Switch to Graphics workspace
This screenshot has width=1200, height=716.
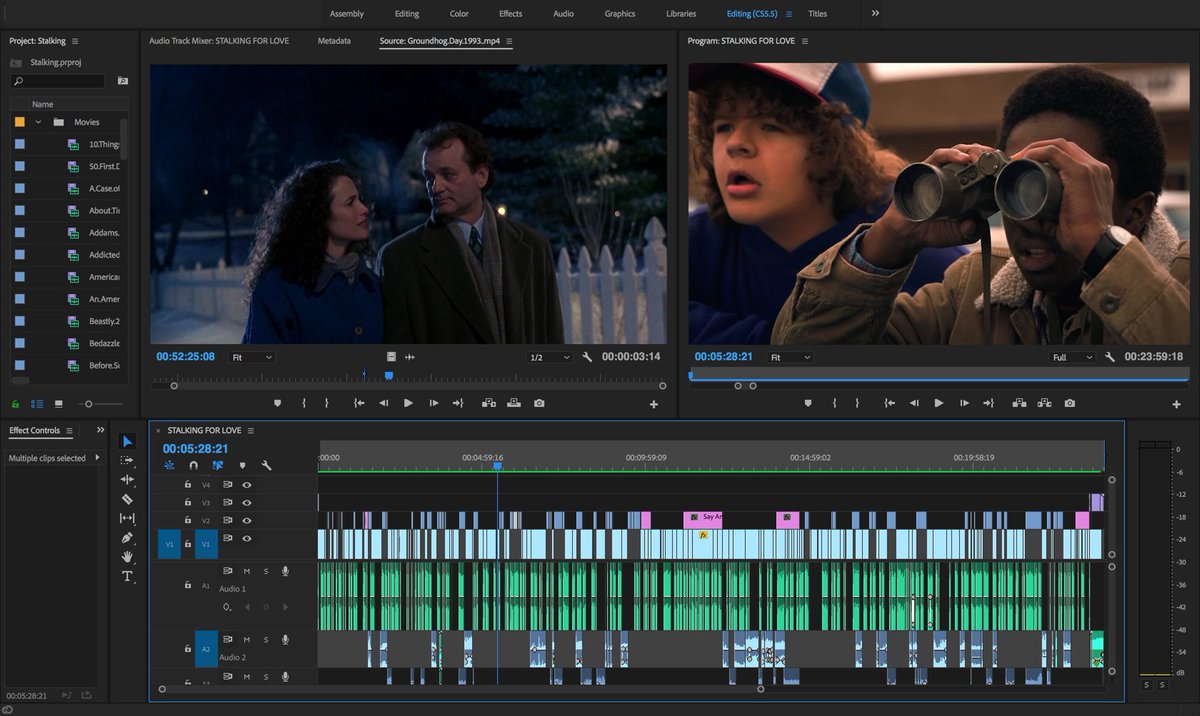(x=620, y=14)
